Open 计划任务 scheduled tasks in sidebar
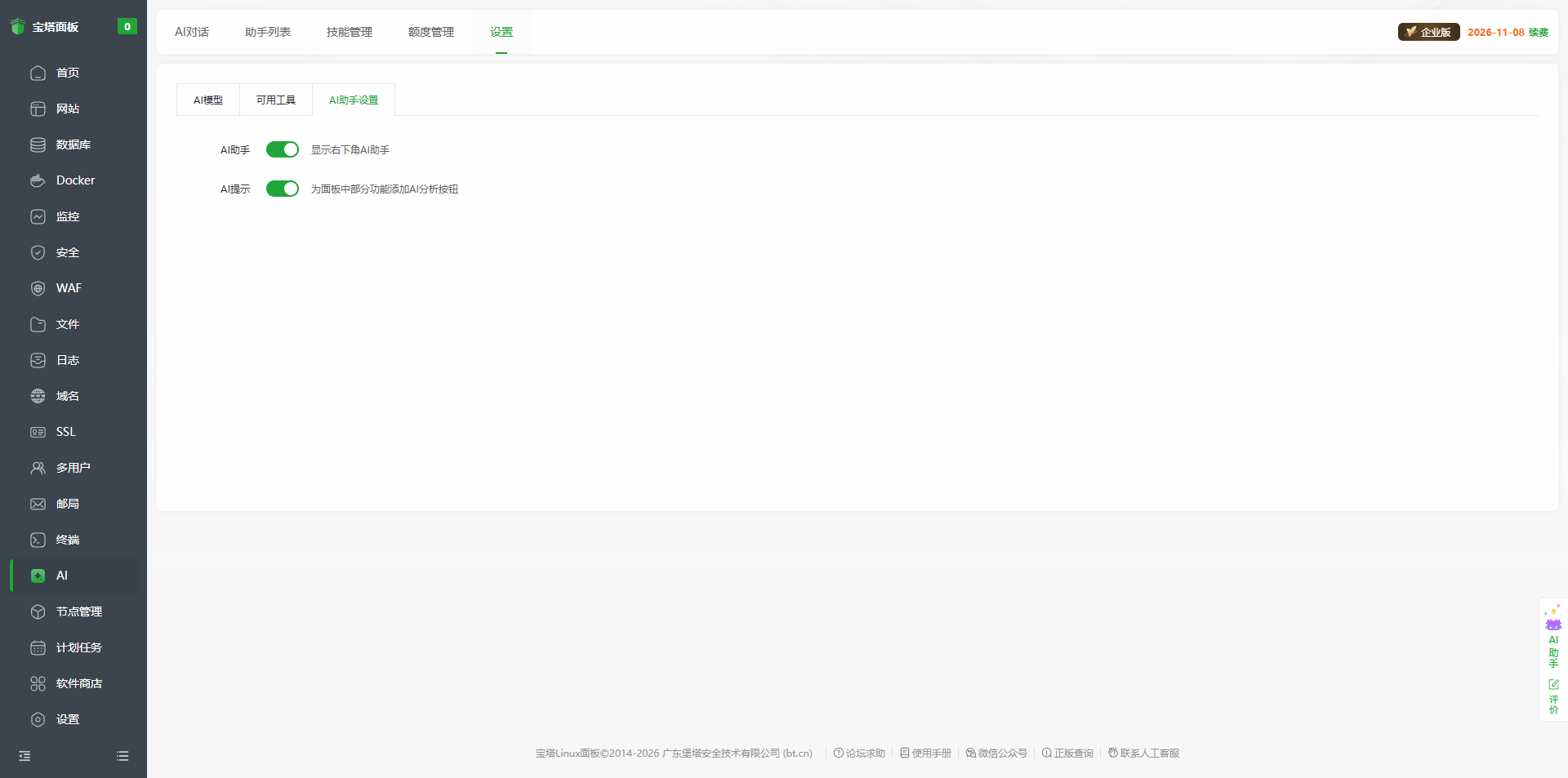 [x=78, y=647]
